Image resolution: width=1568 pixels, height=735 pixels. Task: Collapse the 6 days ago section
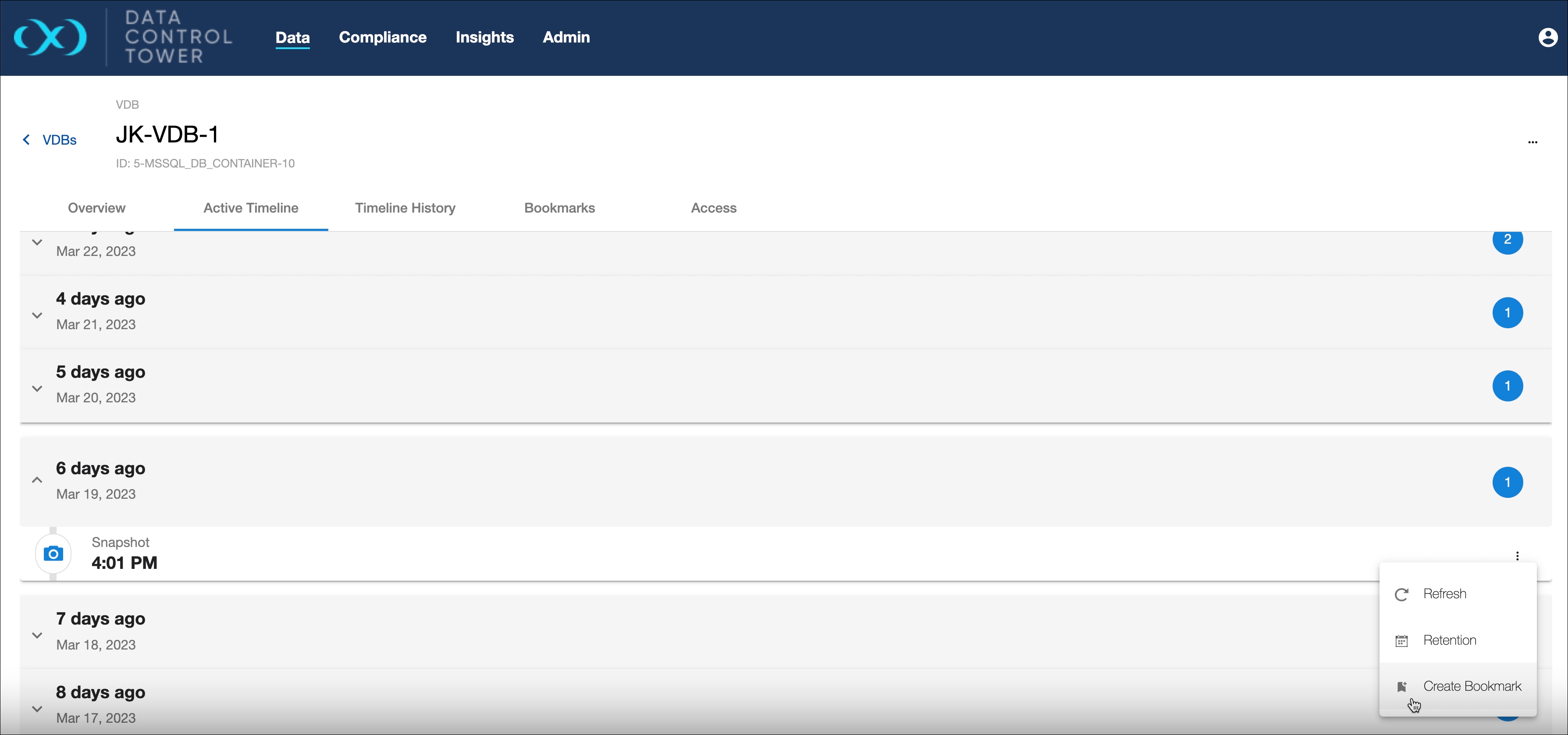click(37, 480)
